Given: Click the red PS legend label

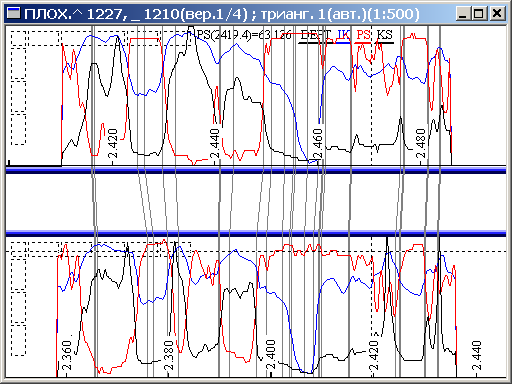Looking at the screenshot, I should [363, 35].
